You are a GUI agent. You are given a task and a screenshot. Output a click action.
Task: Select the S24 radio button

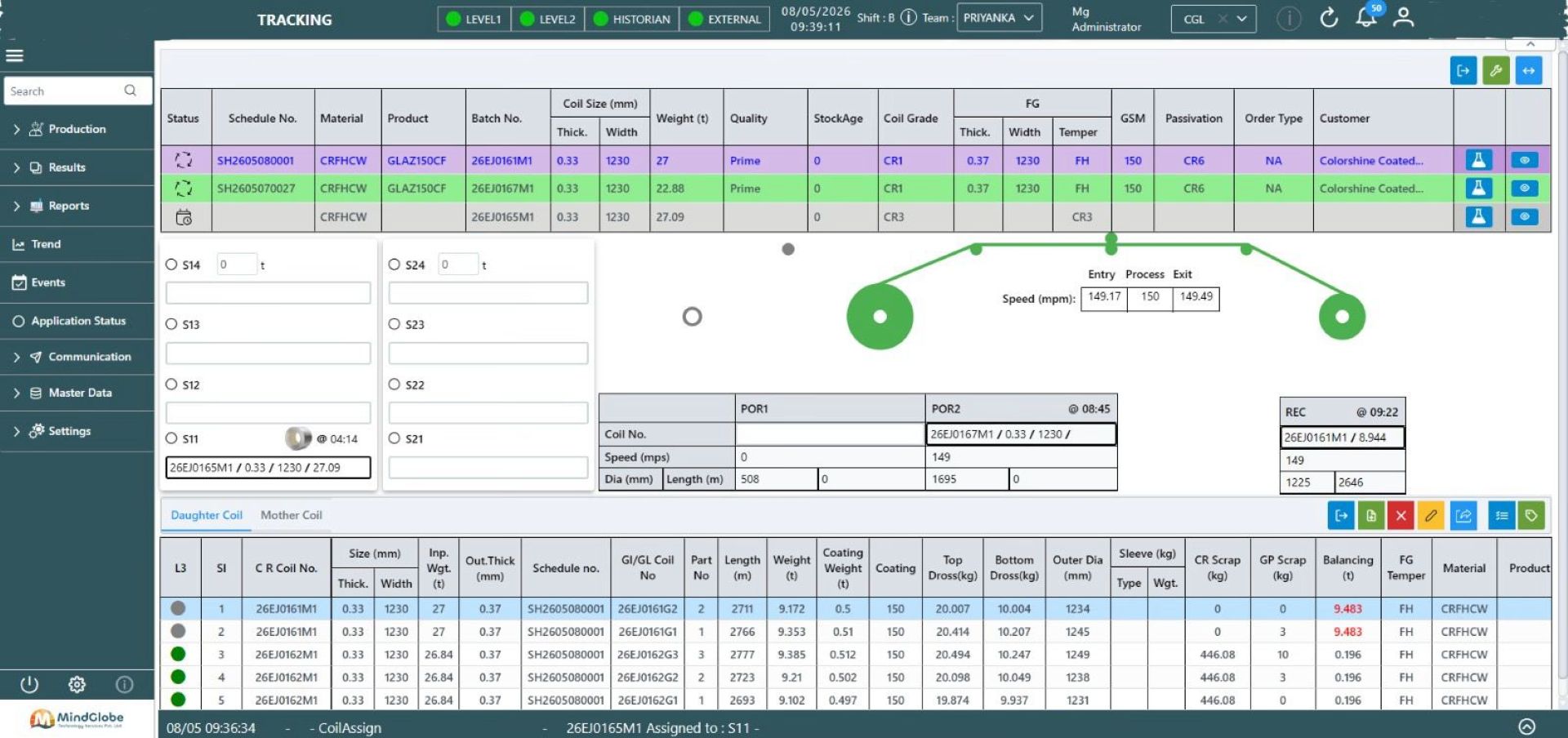(x=394, y=265)
